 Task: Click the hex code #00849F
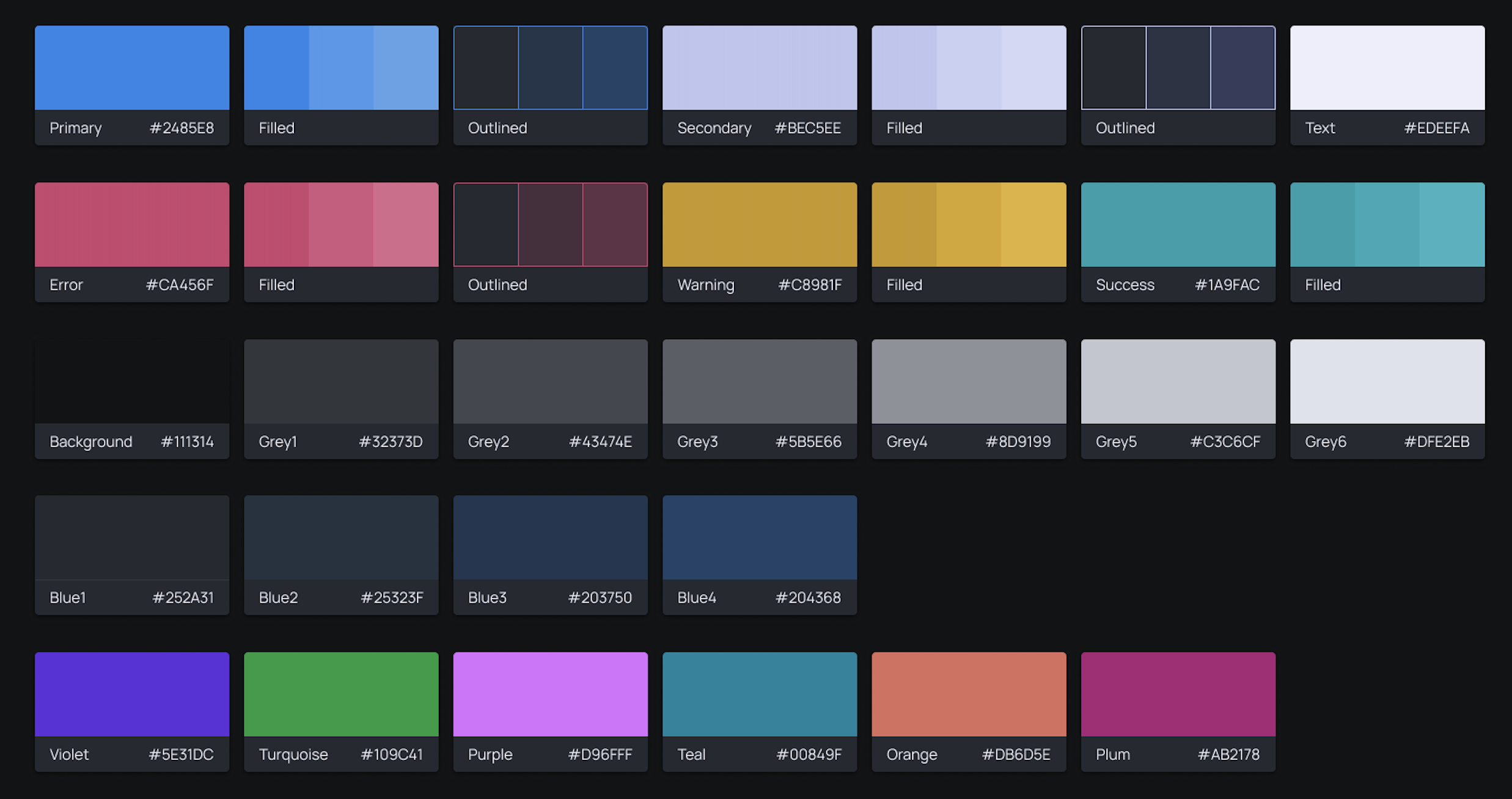(809, 754)
